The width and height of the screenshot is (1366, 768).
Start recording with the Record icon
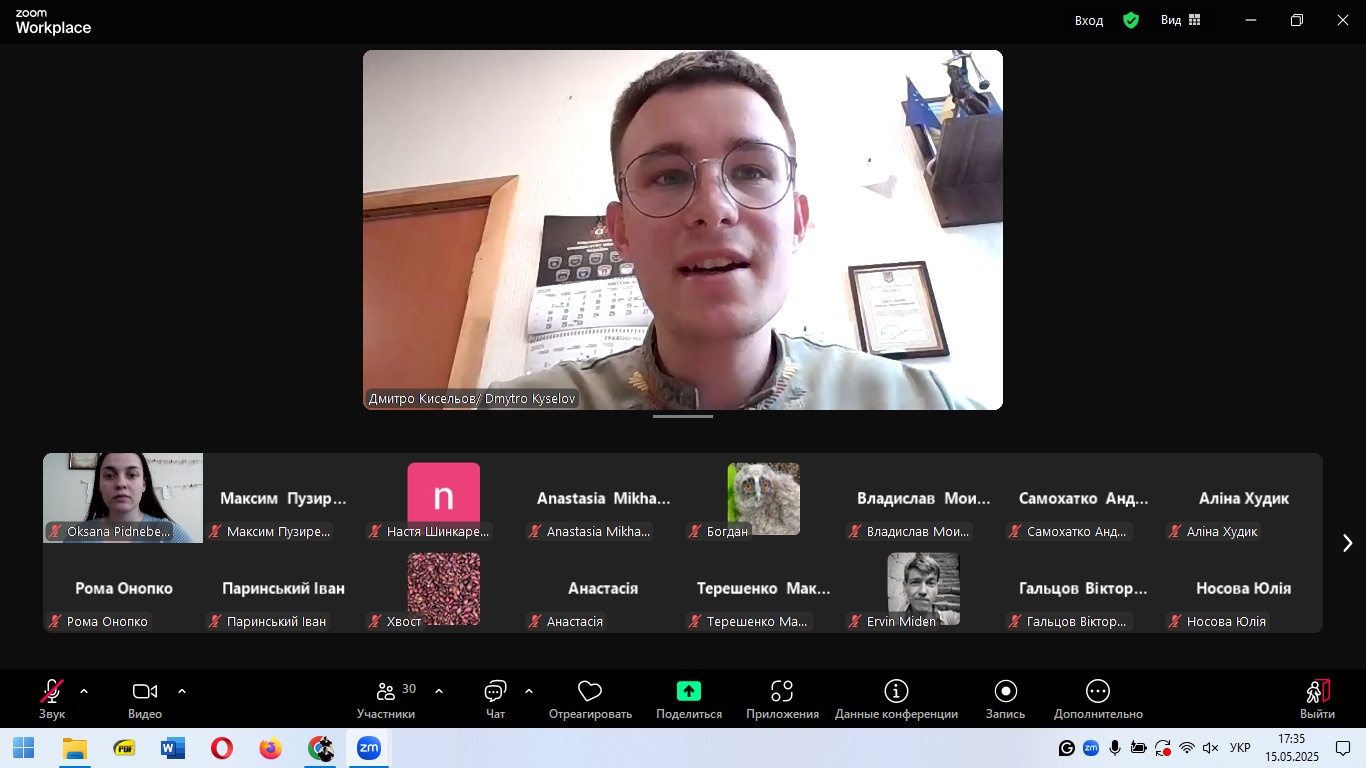(x=1005, y=692)
